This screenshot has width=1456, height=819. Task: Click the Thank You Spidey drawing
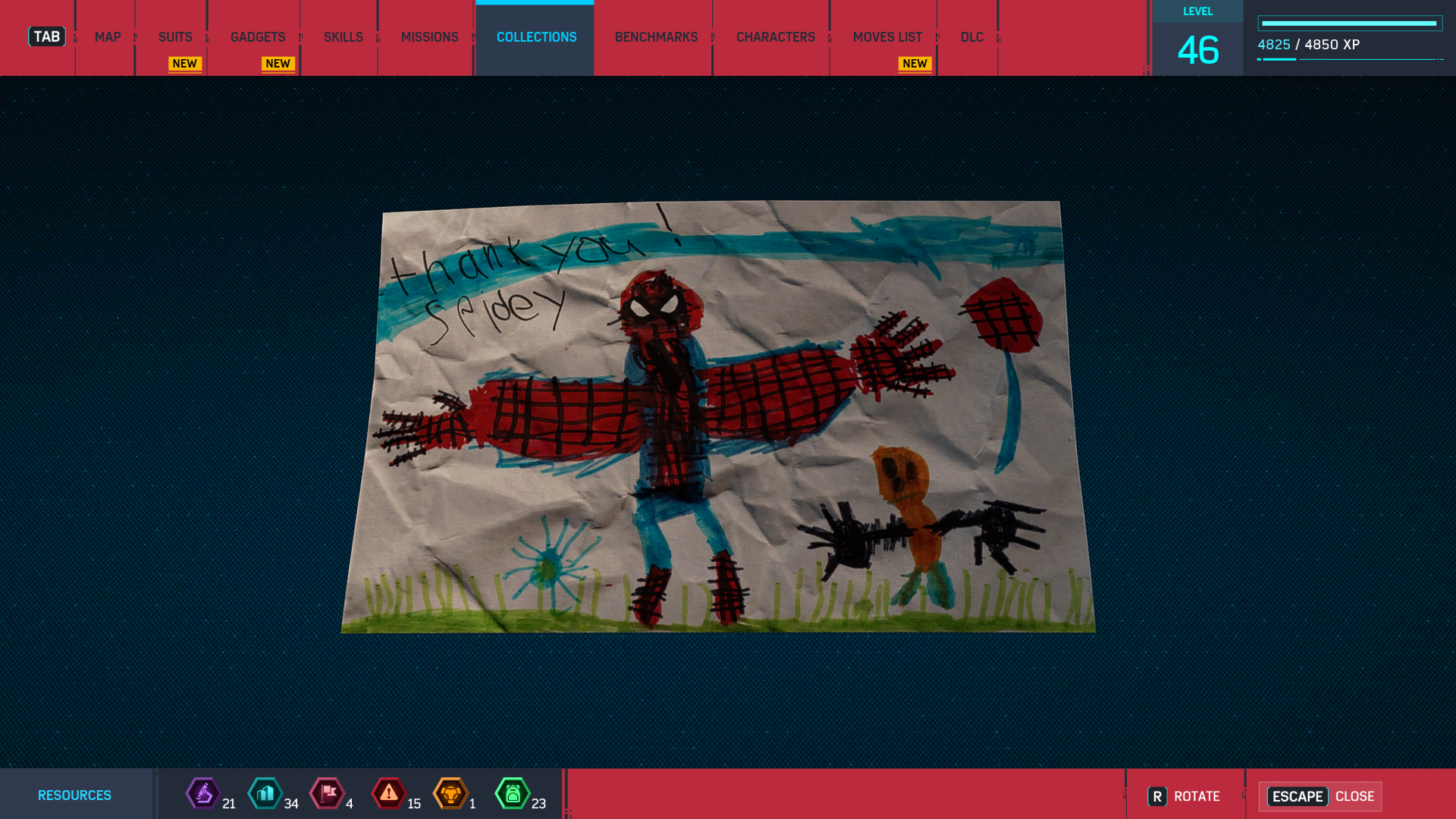coord(718,416)
